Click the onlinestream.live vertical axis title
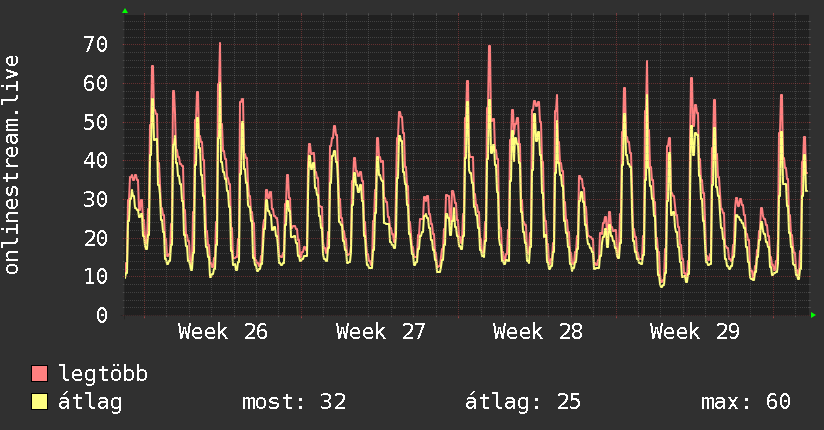 point(12,165)
